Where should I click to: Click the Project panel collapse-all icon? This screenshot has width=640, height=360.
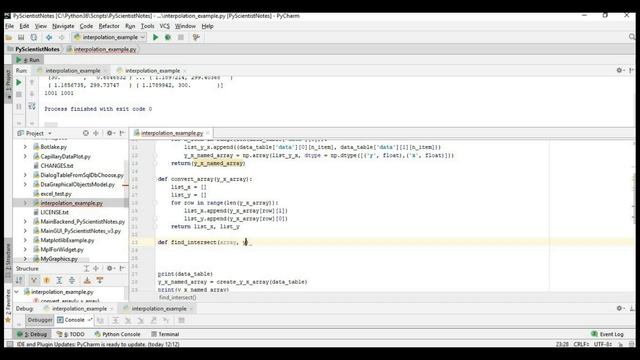[96, 133]
